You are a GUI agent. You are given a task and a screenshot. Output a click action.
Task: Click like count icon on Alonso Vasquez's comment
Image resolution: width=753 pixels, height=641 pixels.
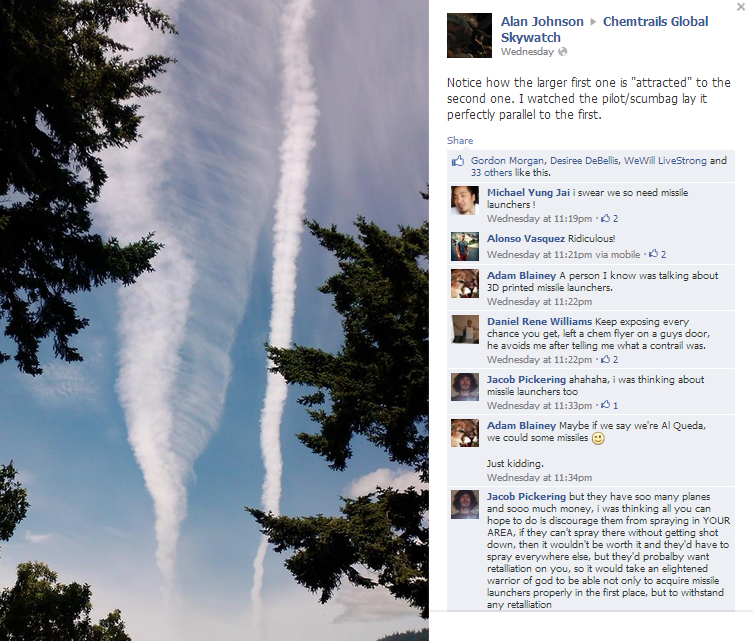point(653,254)
